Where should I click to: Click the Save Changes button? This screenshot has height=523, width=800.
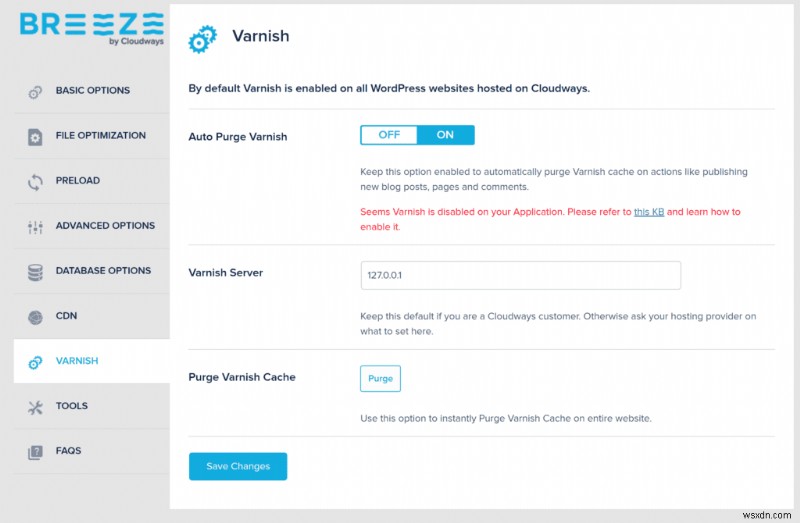(238, 466)
